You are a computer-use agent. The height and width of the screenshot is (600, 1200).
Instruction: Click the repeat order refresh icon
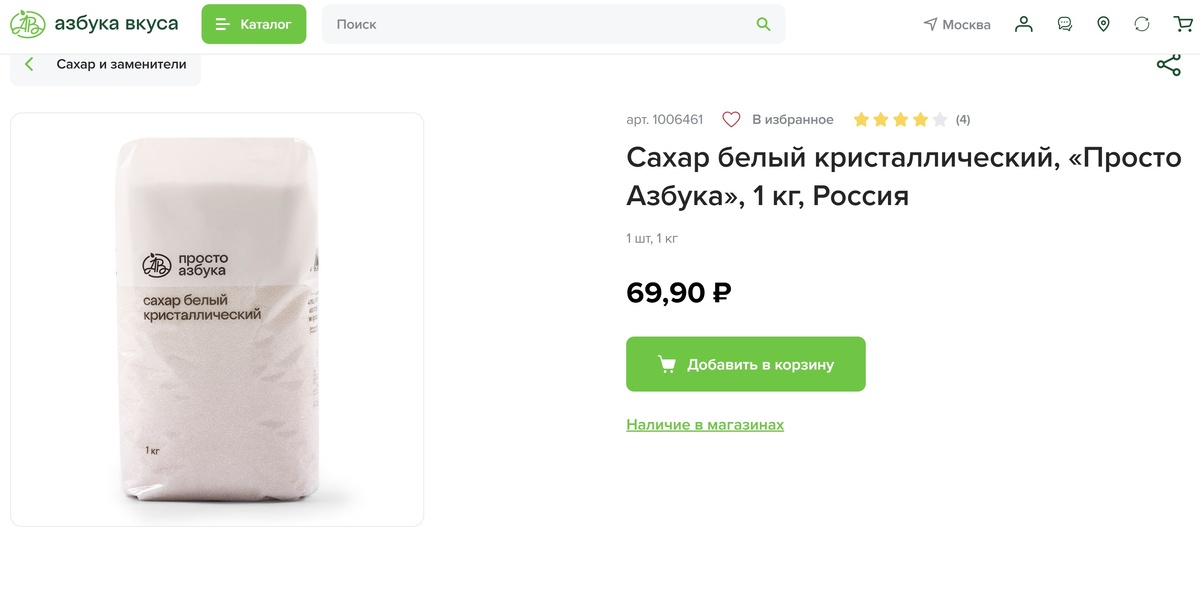(x=1143, y=23)
